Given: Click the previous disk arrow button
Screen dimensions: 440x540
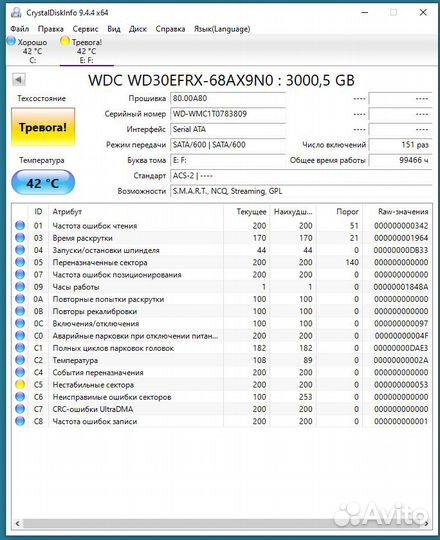Looking at the screenshot, I should [x=18, y=80].
